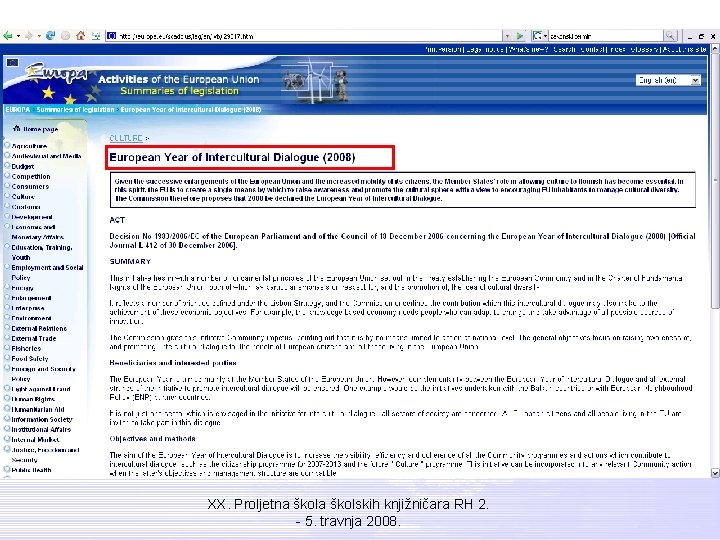Reload the page with the Refresh icon
Viewport: 720px width, 540px height.
[x=51, y=35]
